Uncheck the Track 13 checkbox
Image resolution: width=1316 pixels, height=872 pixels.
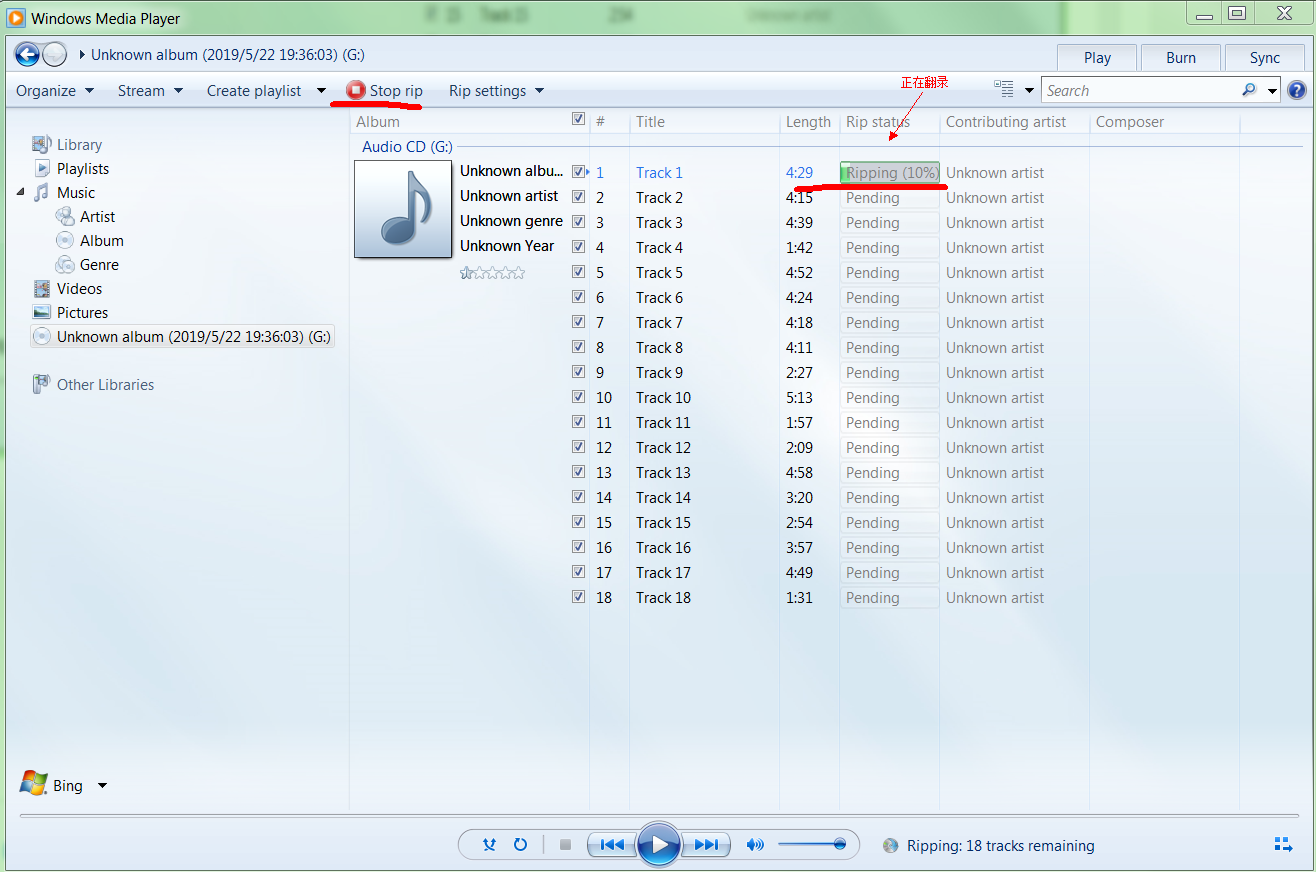[578, 472]
